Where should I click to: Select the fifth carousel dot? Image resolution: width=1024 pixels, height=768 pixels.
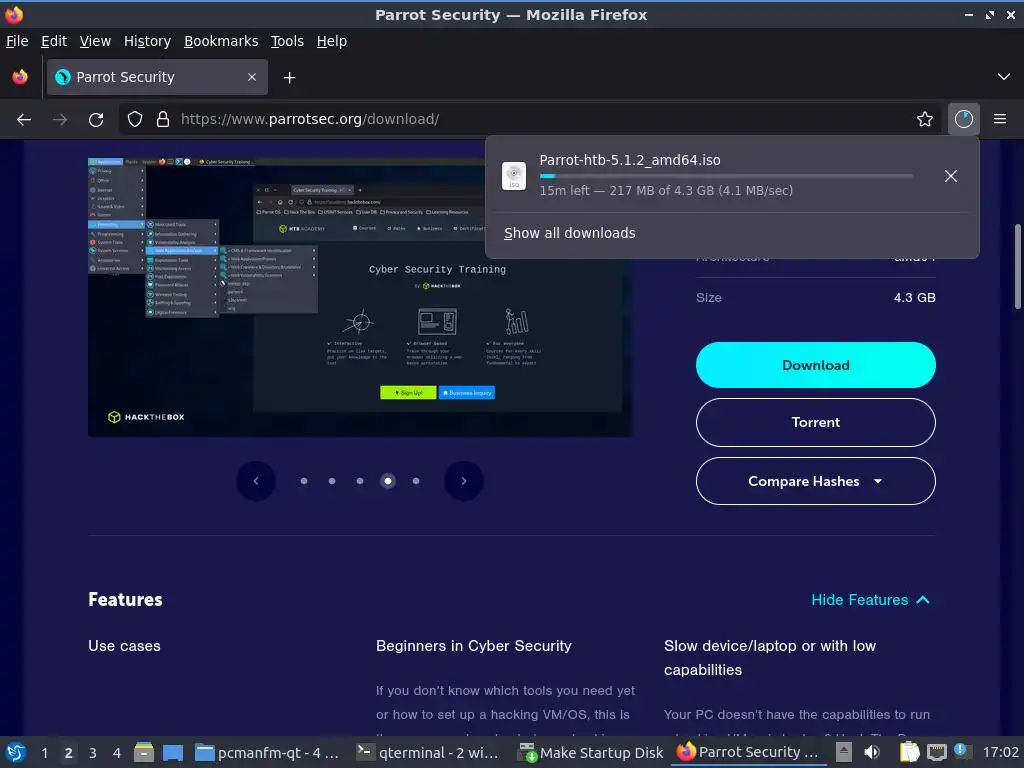pyautogui.click(x=416, y=481)
